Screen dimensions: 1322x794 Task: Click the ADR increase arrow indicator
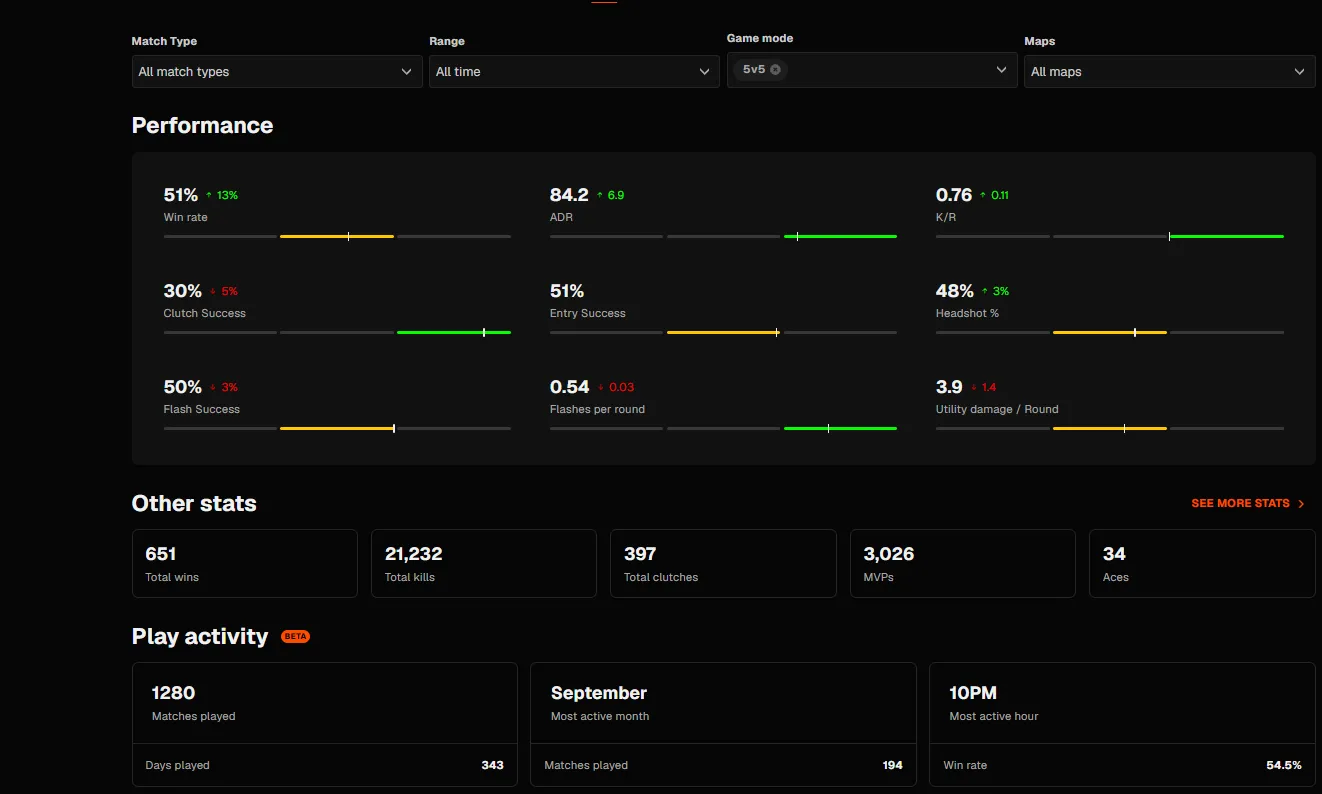[600, 195]
